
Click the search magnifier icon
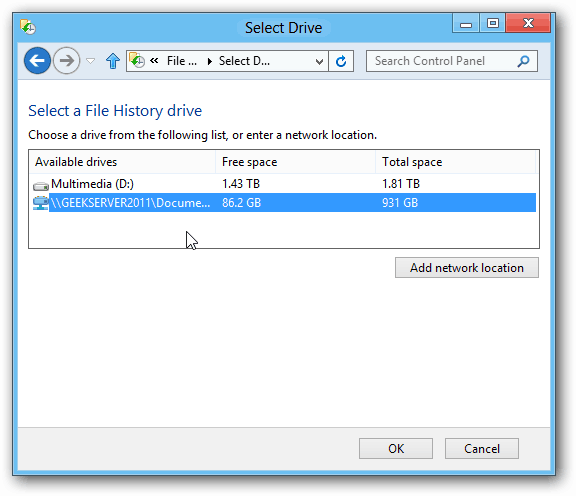click(523, 61)
